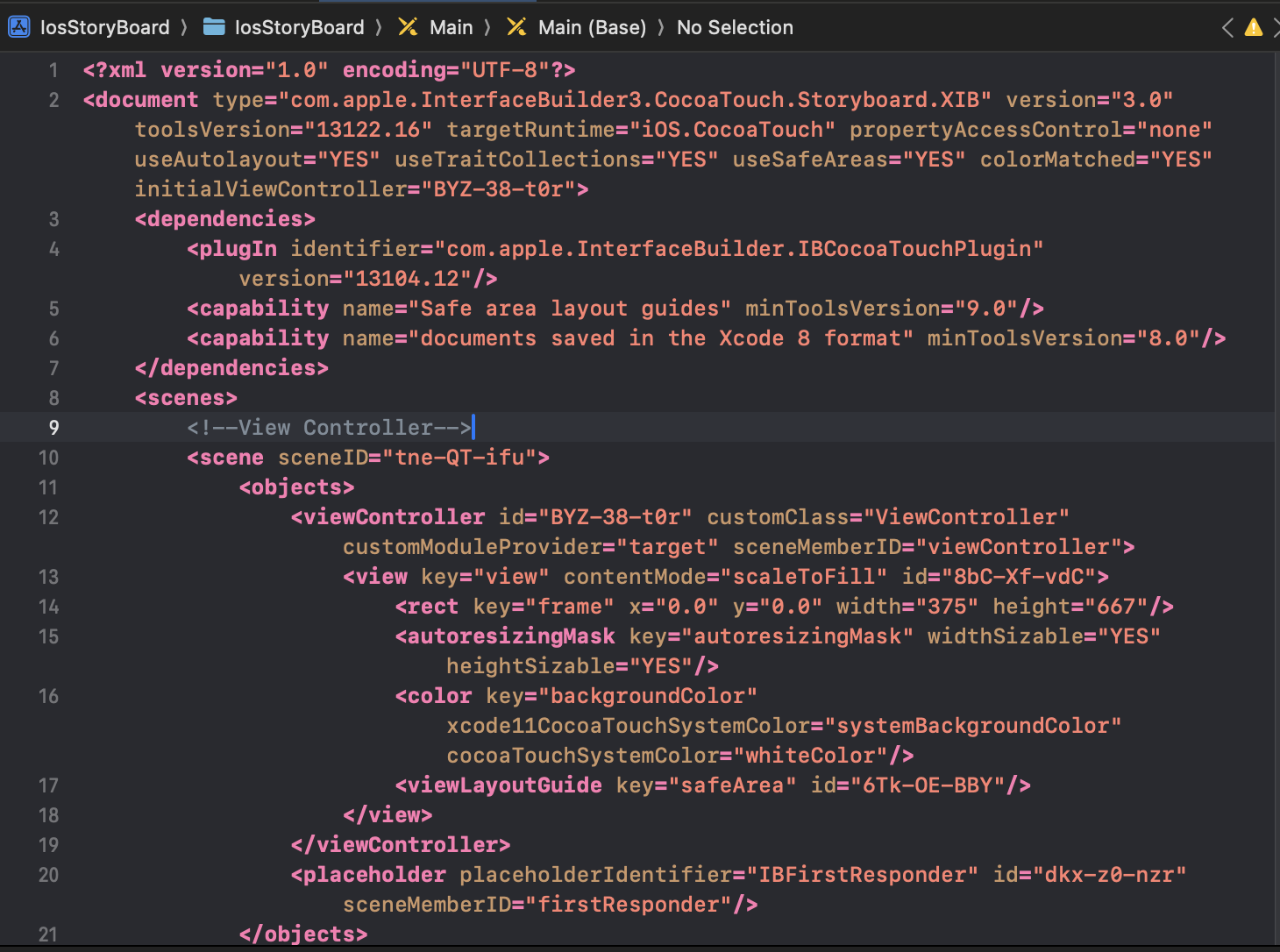The image size is (1280, 952).
Task: Click targetRuntime value "iOS.CocoaTouch"
Action: coord(732,130)
